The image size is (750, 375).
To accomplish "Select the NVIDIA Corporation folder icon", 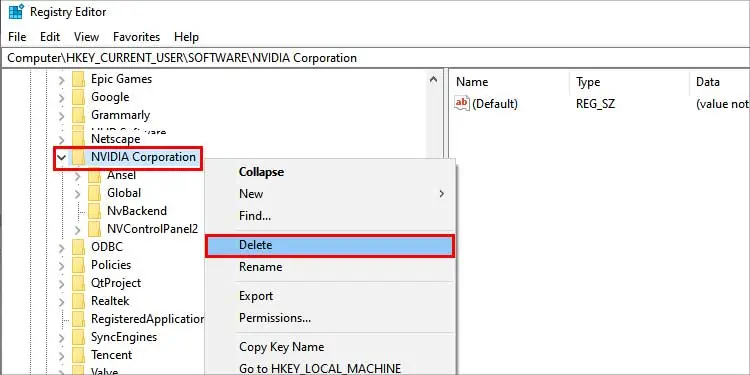I will tap(78, 157).
